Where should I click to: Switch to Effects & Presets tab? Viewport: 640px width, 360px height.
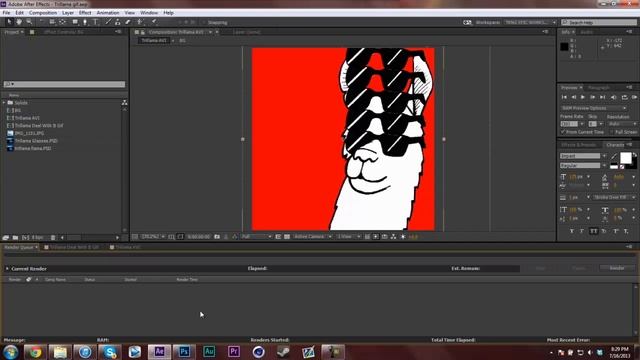(x=578, y=145)
